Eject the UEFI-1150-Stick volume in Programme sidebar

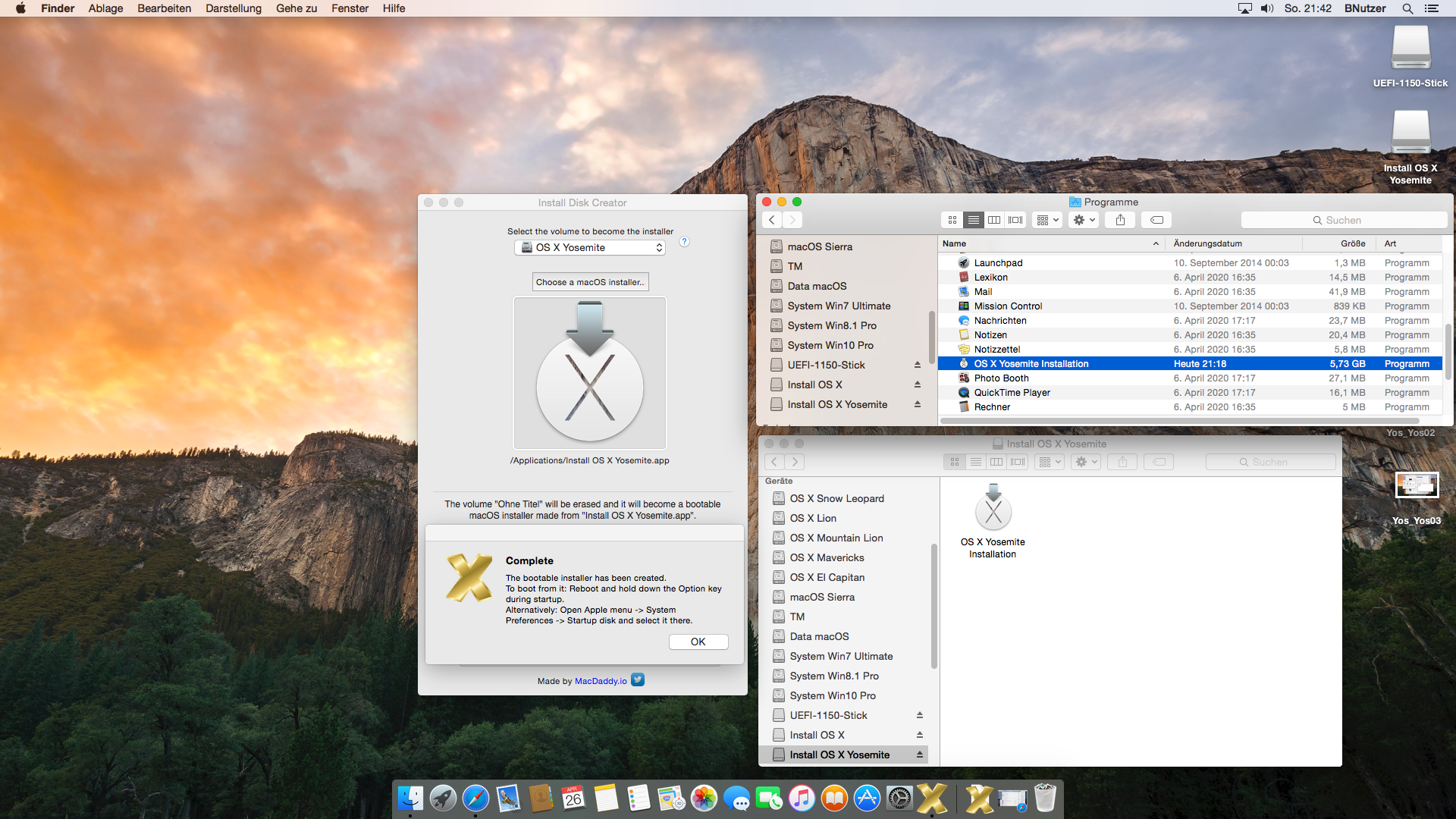917,365
